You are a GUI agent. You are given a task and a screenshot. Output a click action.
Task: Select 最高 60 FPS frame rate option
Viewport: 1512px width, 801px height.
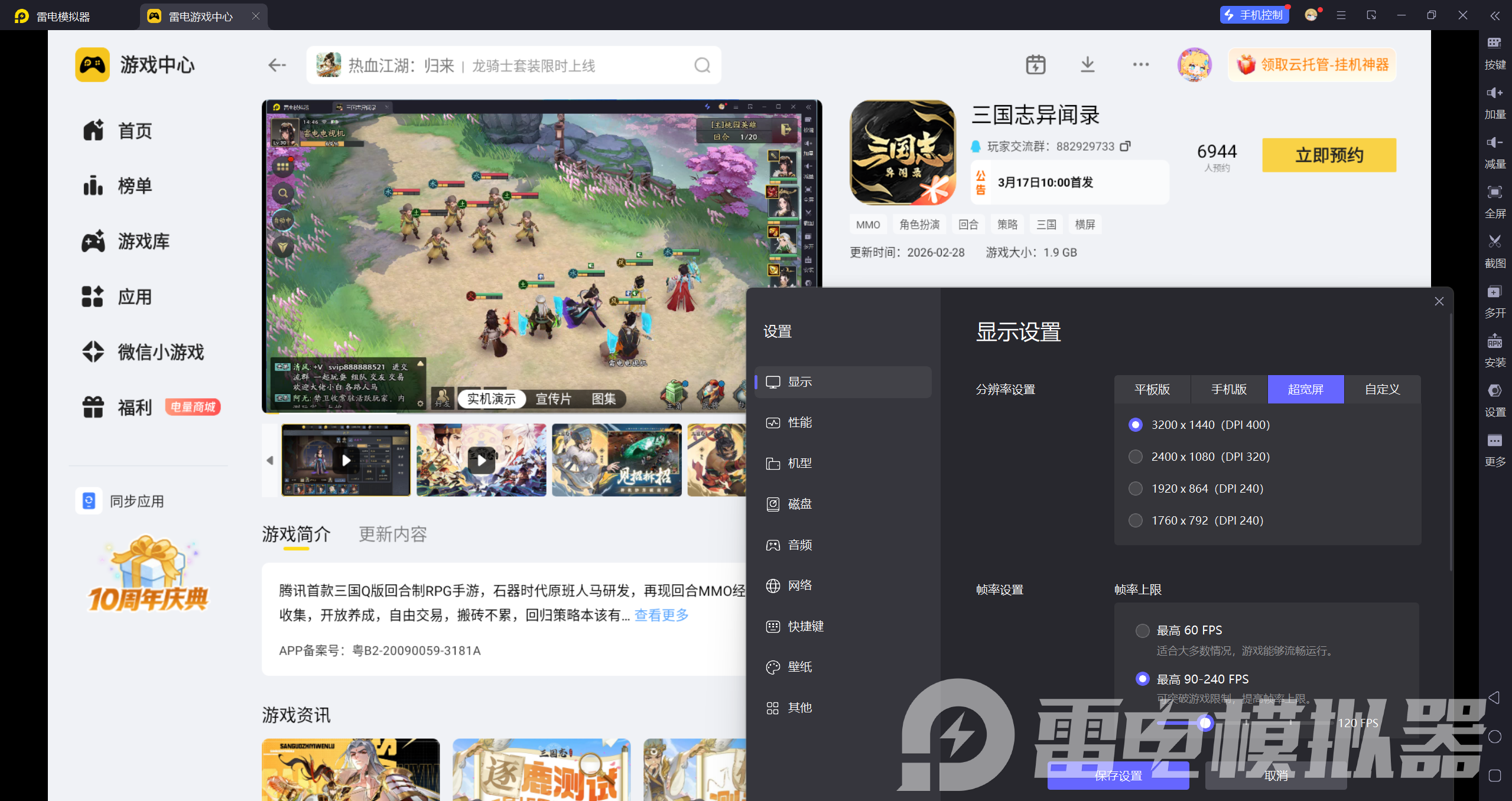coord(1142,630)
